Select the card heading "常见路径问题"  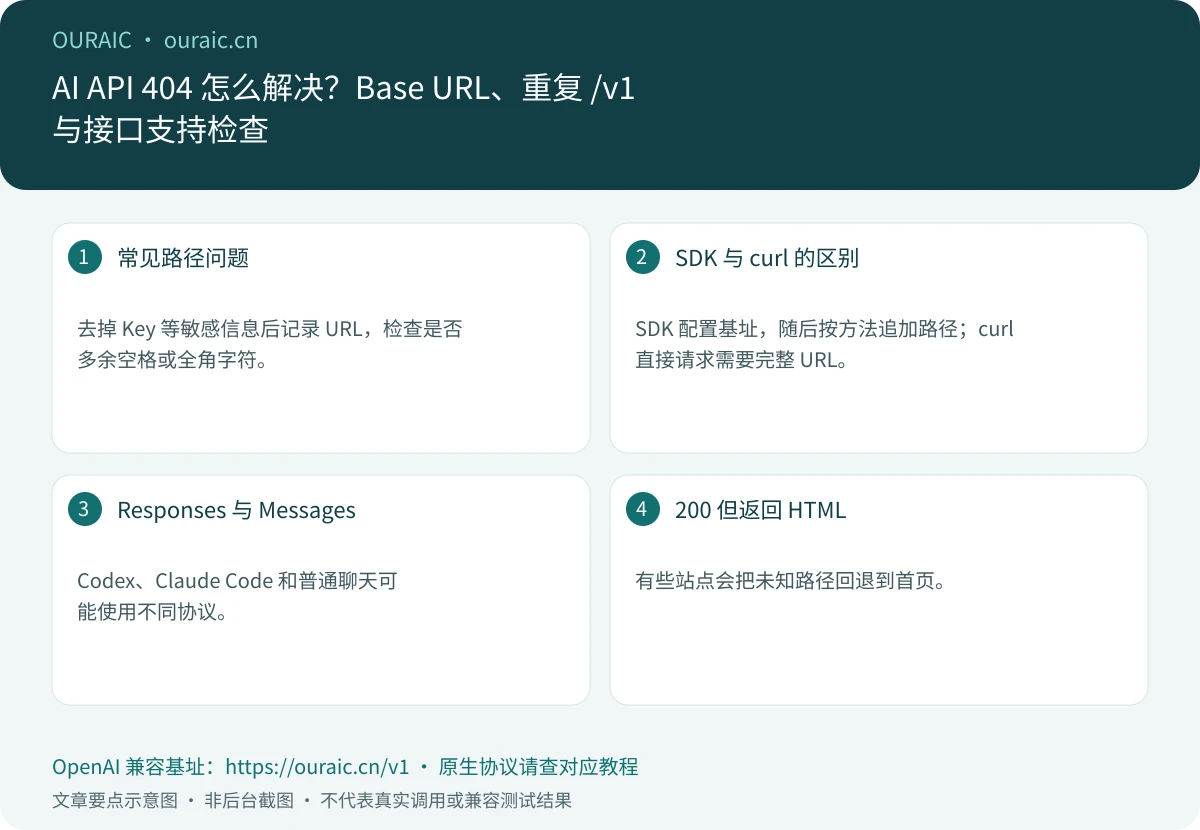click(x=183, y=258)
